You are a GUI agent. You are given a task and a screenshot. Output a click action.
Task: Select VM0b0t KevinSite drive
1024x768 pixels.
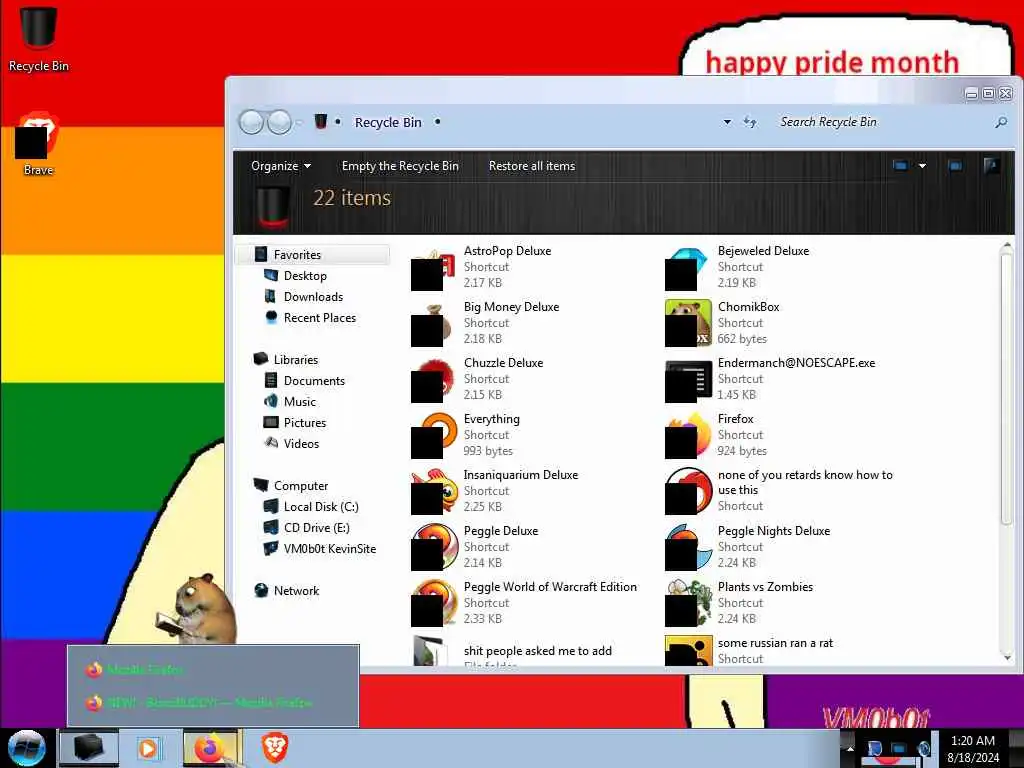[x=330, y=549]
